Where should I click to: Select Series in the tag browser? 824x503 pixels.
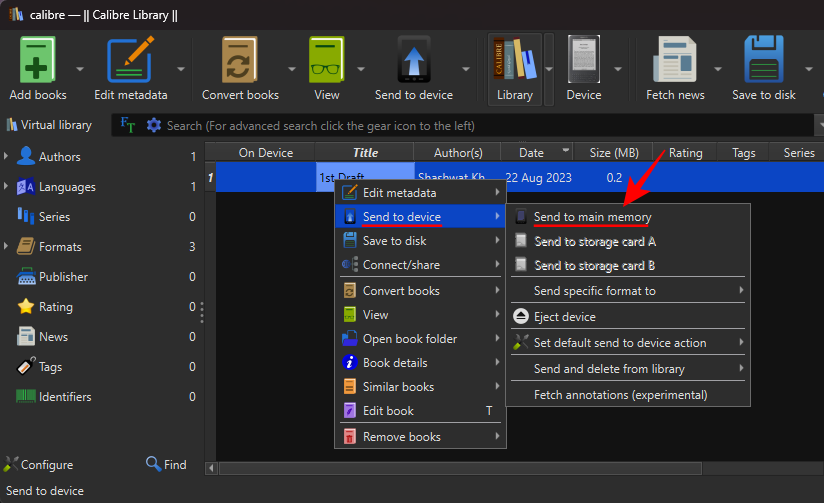coord(54,217)
